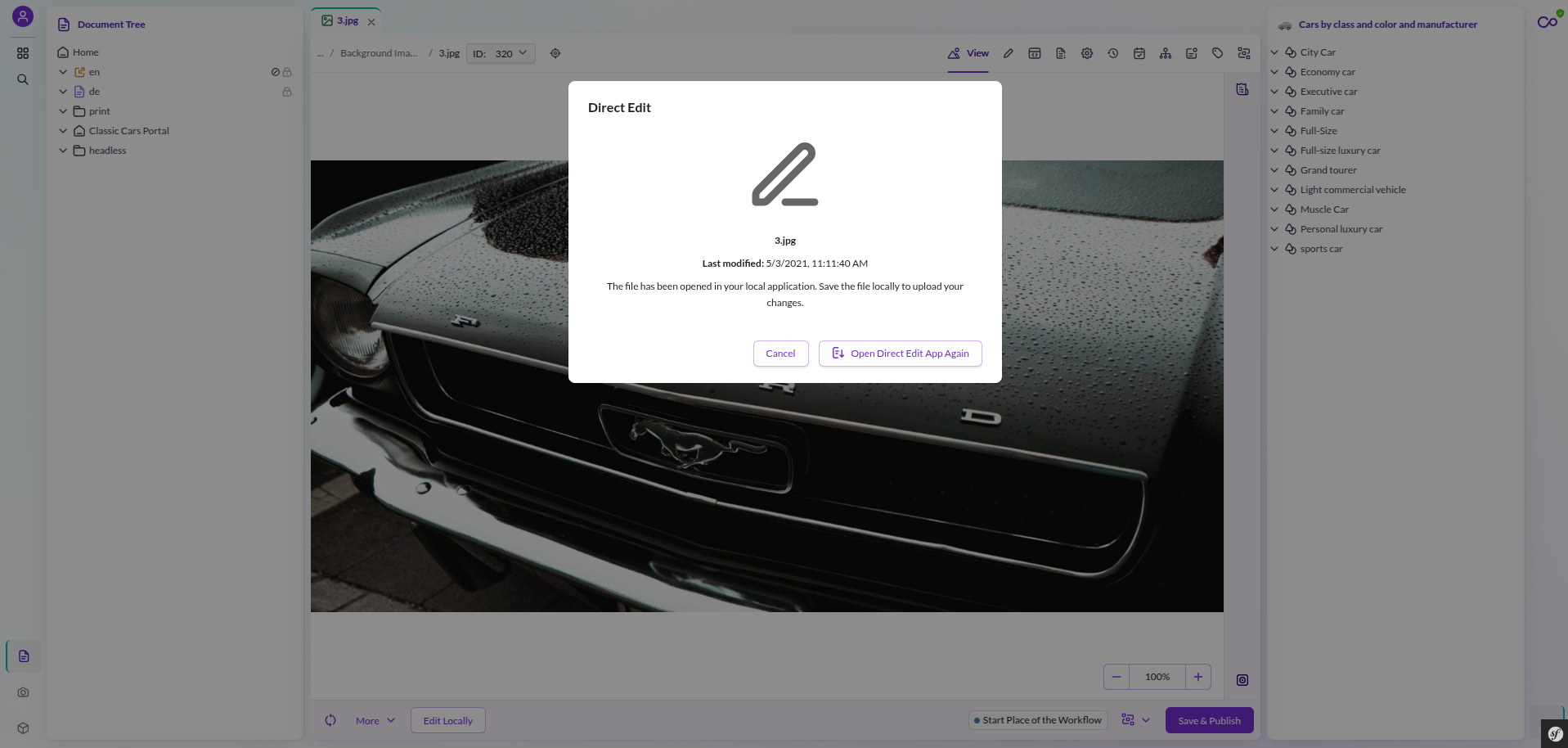This screenshot has width=1568, height=748.
Task: Locate 3.jpg in tree via target icon
Action: (555, 53)
